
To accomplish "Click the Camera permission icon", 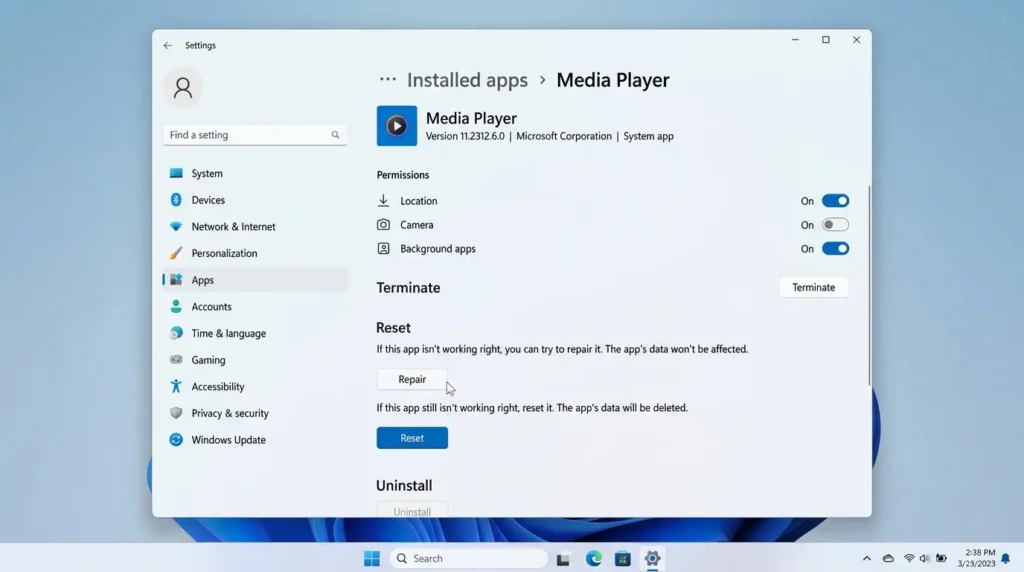I will coord(383,225).
